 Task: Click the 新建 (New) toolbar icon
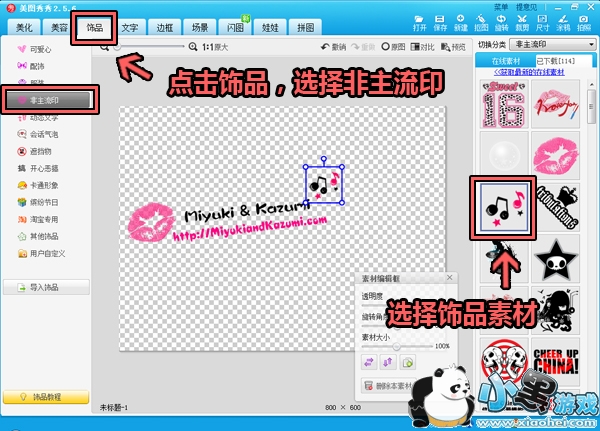(461, 23)
